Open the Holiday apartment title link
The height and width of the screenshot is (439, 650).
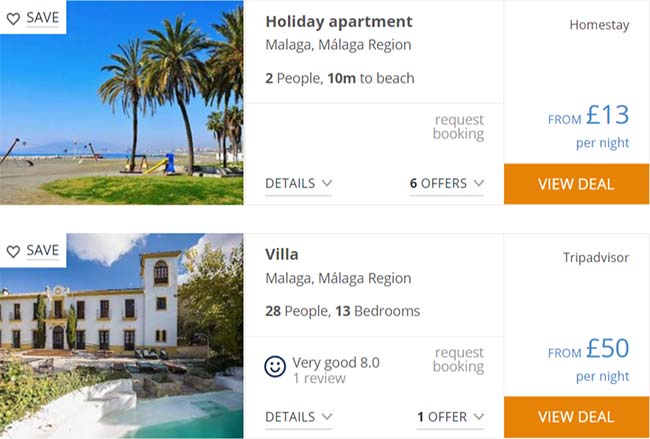coord(339,22)
